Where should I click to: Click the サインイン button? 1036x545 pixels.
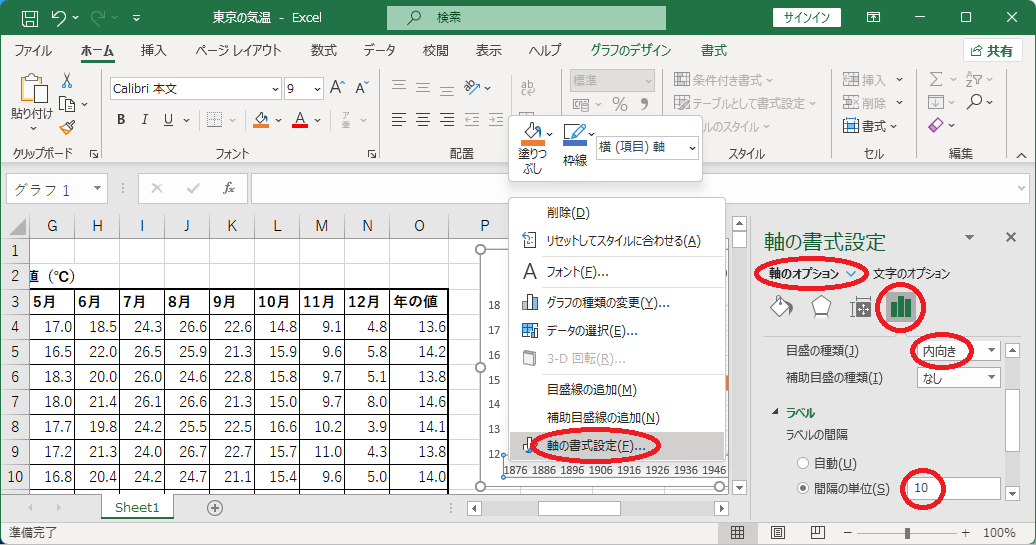(x=807, y=18)
